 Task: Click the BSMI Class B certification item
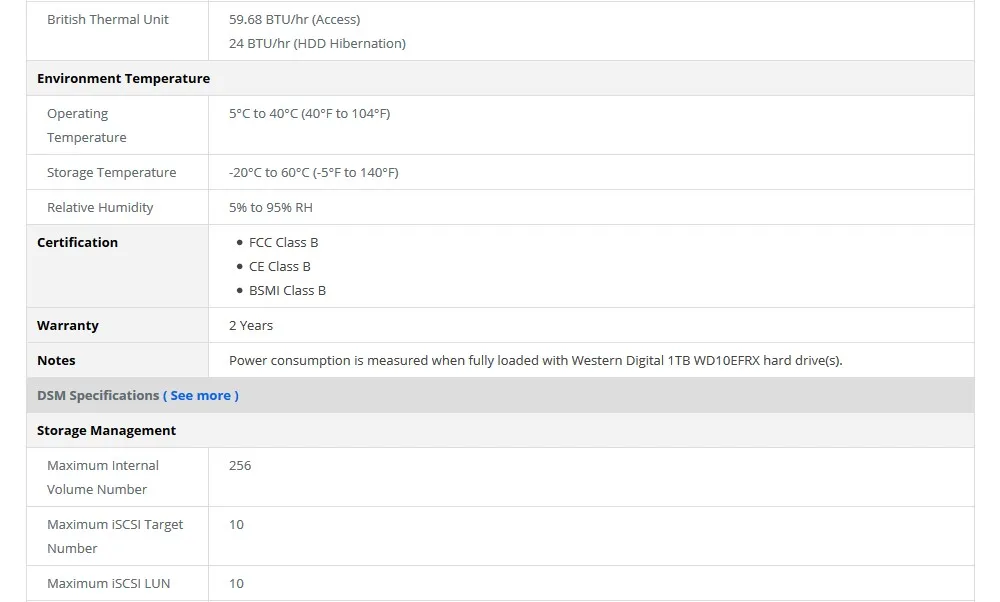coord(287,291)
